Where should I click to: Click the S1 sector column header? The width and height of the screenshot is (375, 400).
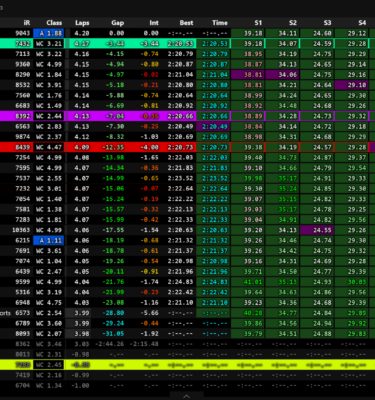pyautogui.click(x=258, y=23)
